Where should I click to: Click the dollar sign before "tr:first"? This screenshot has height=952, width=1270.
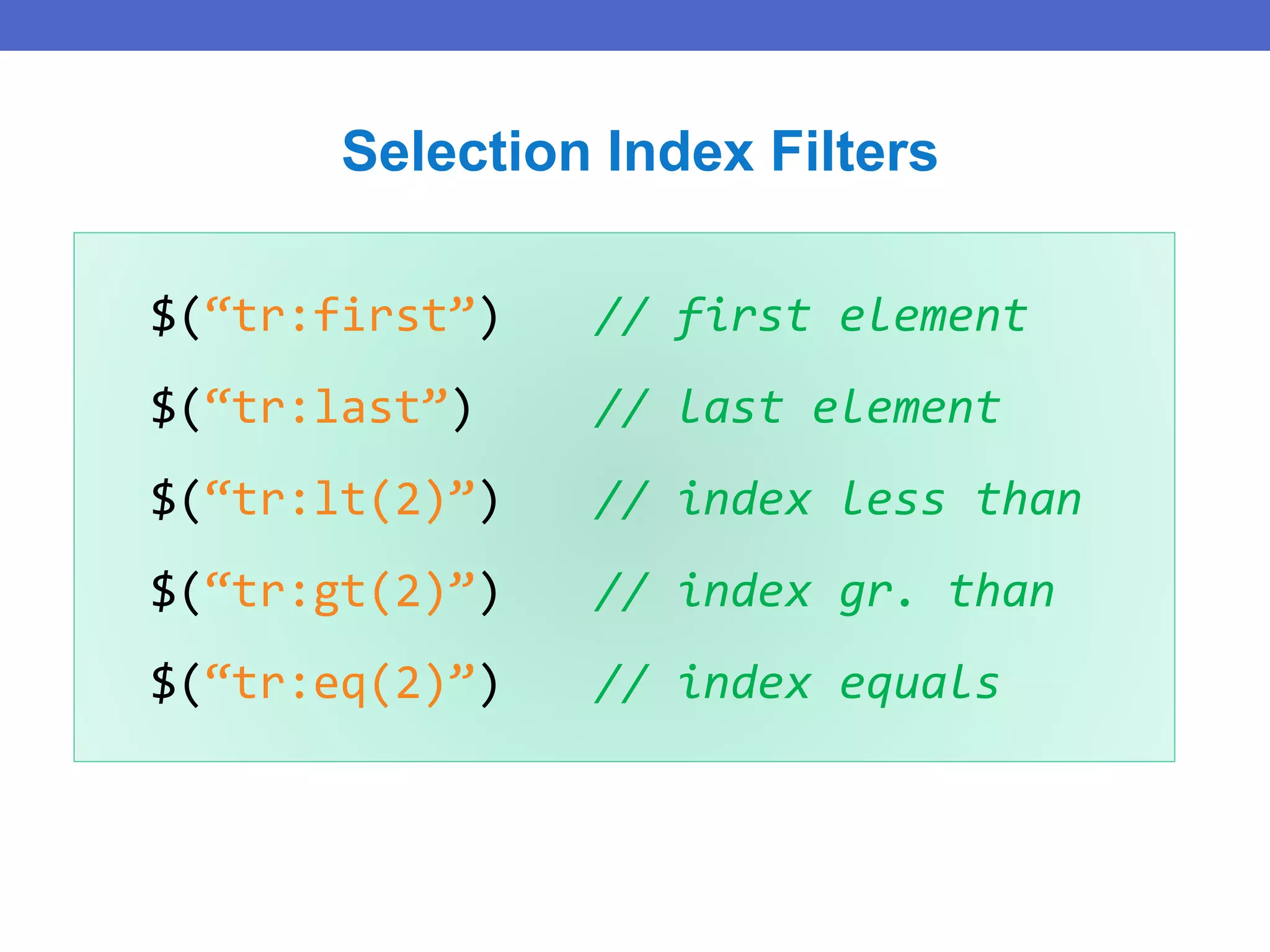tap(164, 316)
